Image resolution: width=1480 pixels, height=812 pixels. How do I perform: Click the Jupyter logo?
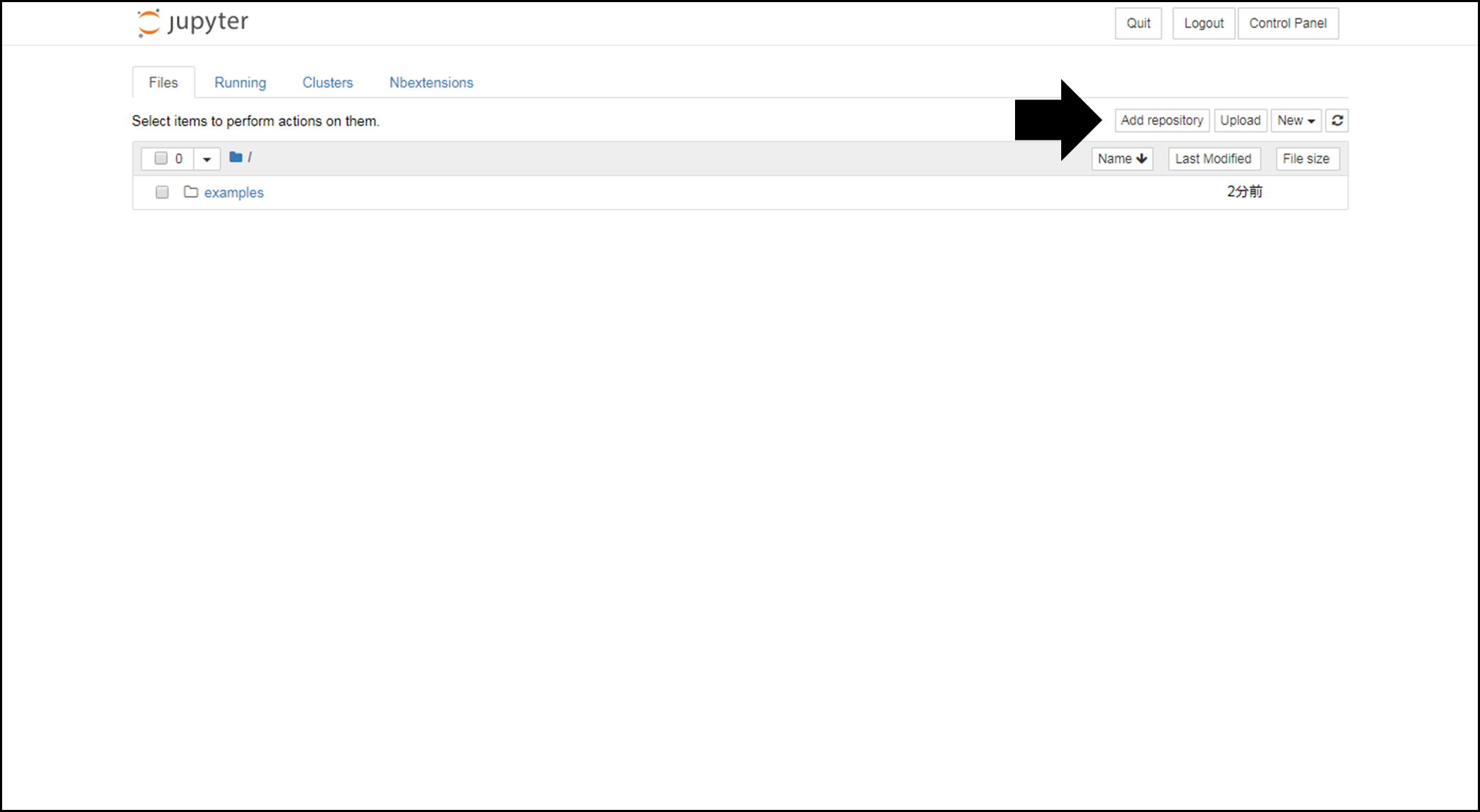(192, 23)
